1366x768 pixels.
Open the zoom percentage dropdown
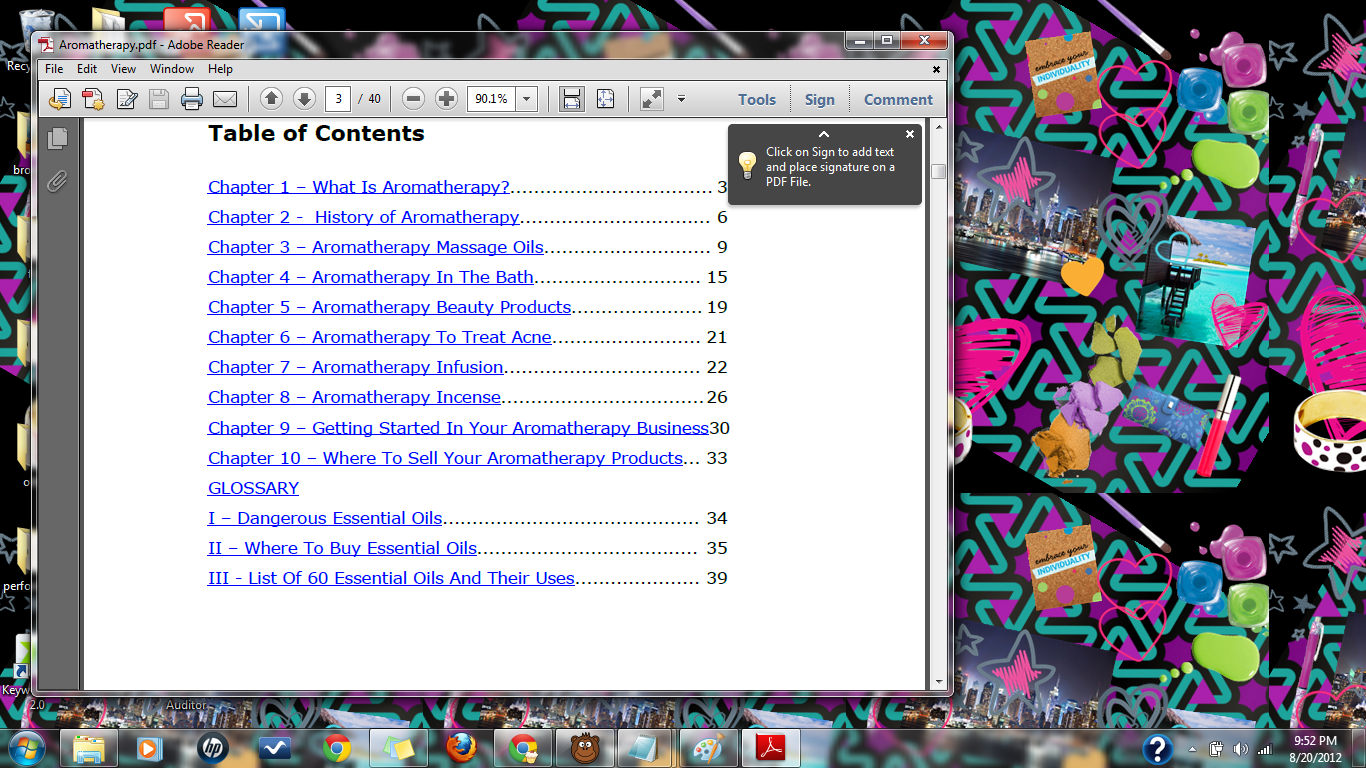click(x=527, y=99)
